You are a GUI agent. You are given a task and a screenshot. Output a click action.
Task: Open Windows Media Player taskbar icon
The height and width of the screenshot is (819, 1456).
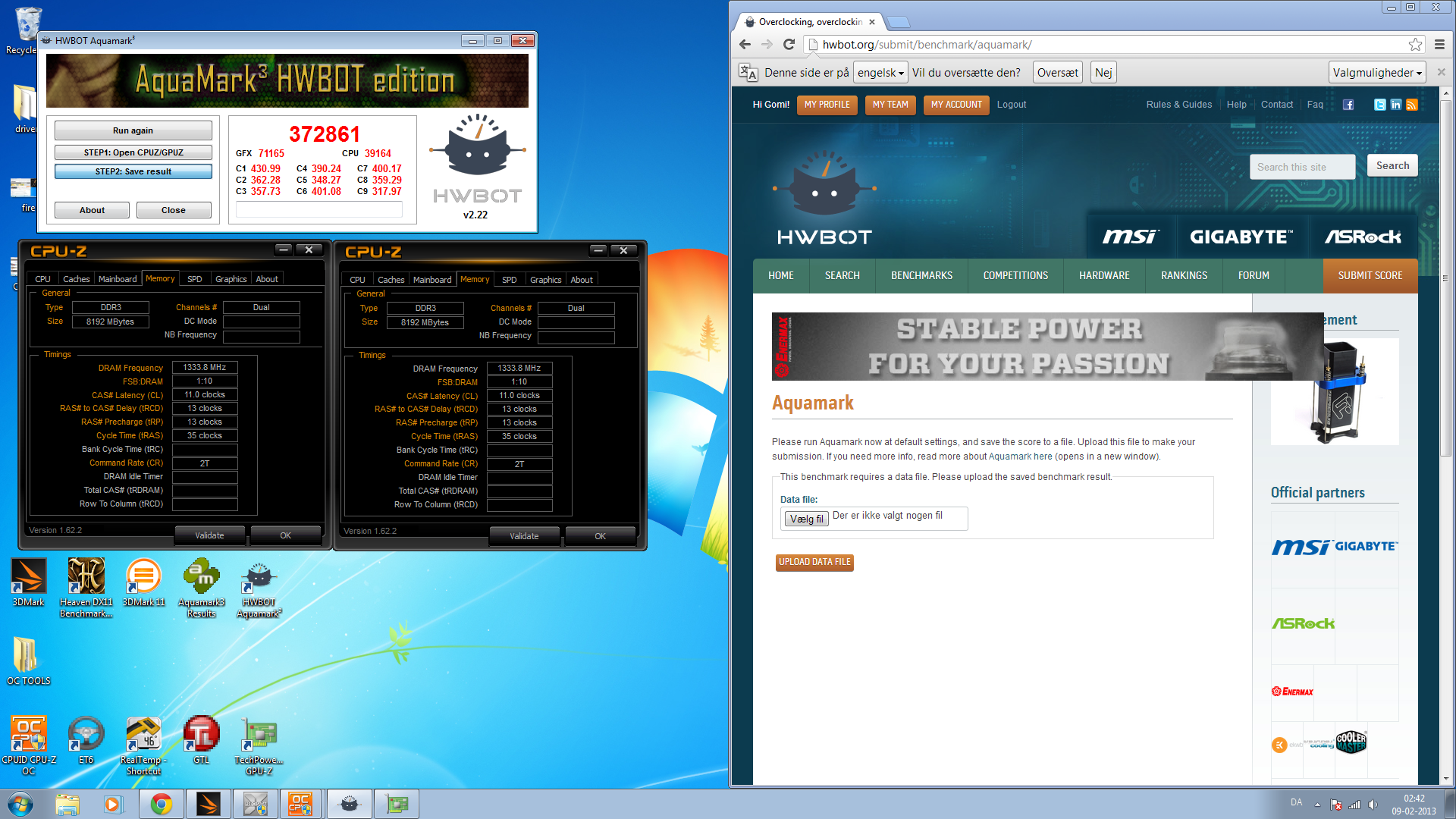(113, 804)
